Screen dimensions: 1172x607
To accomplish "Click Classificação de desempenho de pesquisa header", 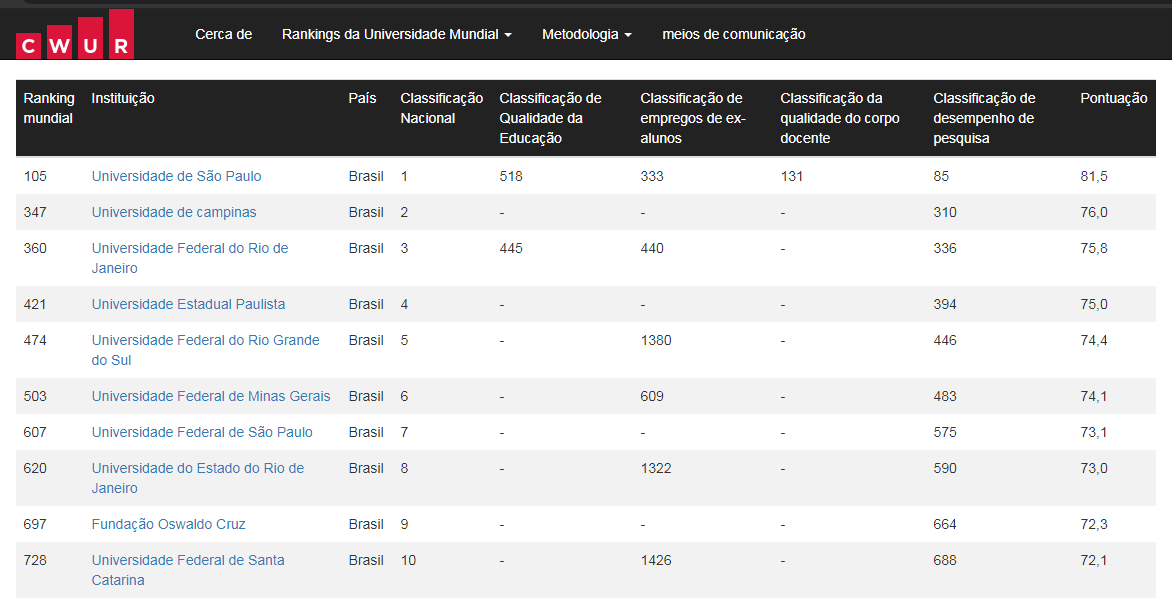I will point(984,118).
